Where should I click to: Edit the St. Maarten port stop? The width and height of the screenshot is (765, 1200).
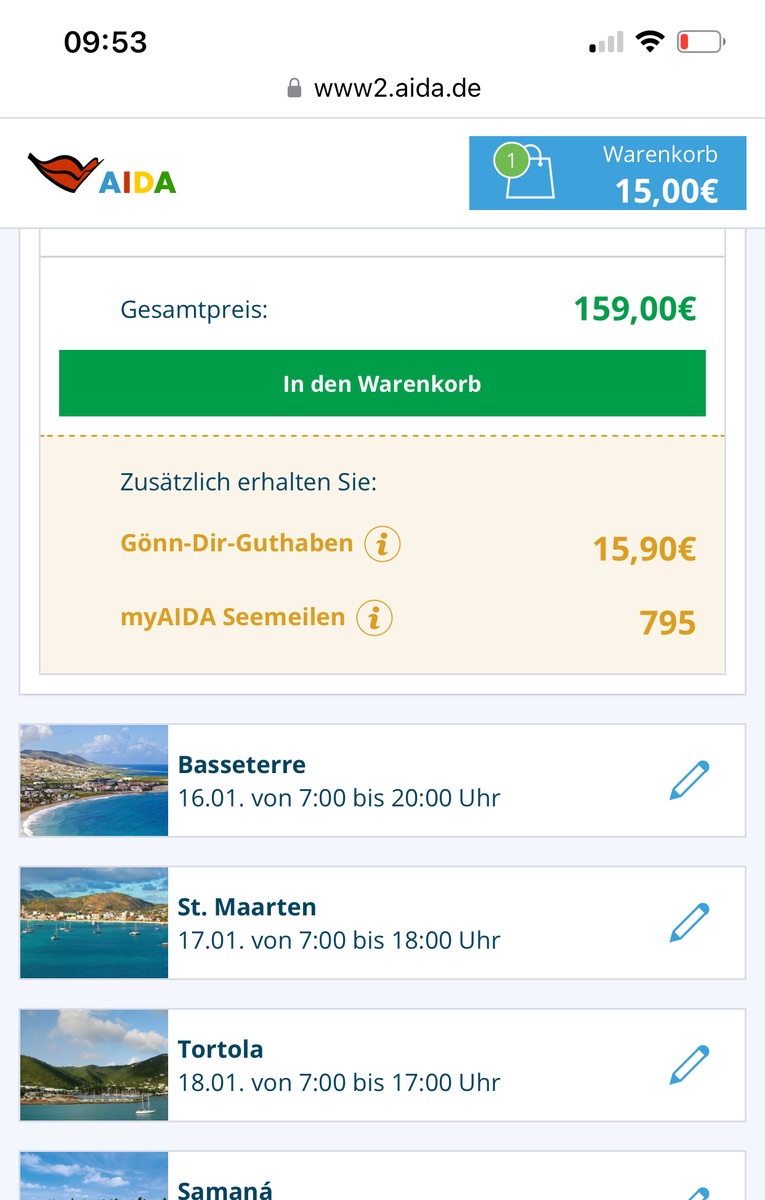689,923
